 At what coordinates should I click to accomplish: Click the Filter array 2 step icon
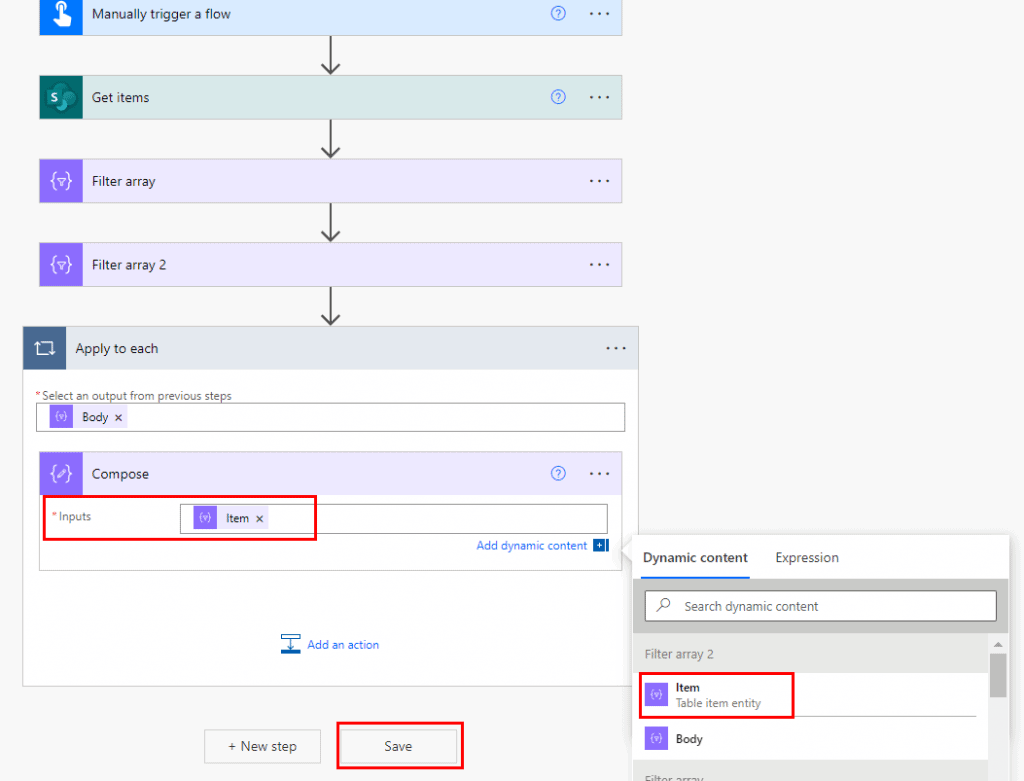click(x=61, y=264)
